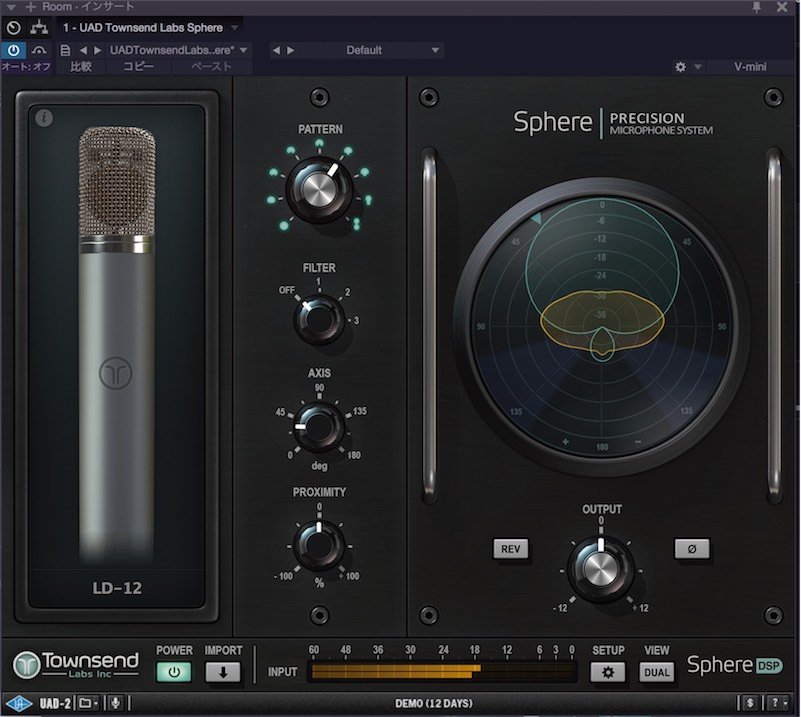Select next Default program arrow
801x717 pixels.
click(290, 50)
